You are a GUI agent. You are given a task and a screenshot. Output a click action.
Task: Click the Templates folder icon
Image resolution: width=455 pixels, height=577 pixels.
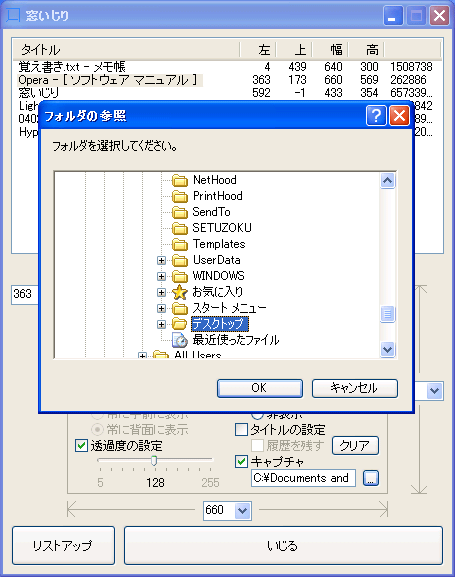pyautogui.click(x=180, y=244)
